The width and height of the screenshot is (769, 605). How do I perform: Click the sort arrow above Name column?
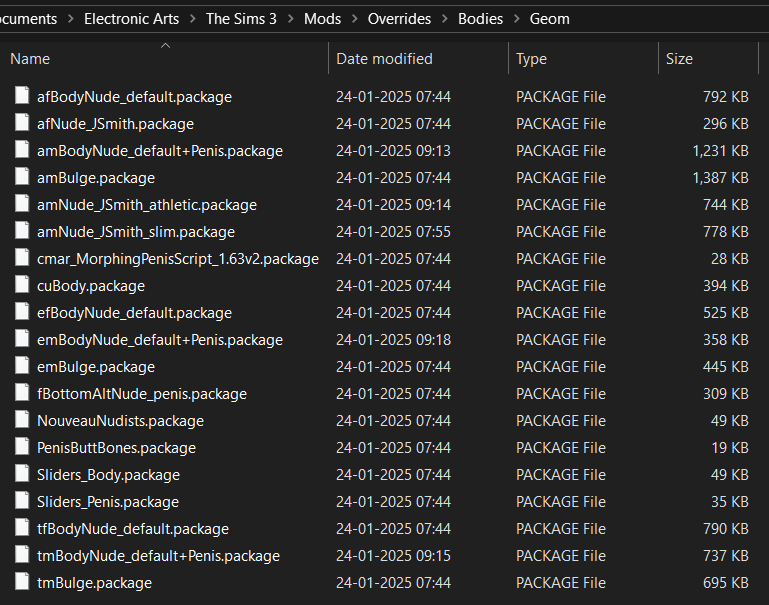coord(165,46)
